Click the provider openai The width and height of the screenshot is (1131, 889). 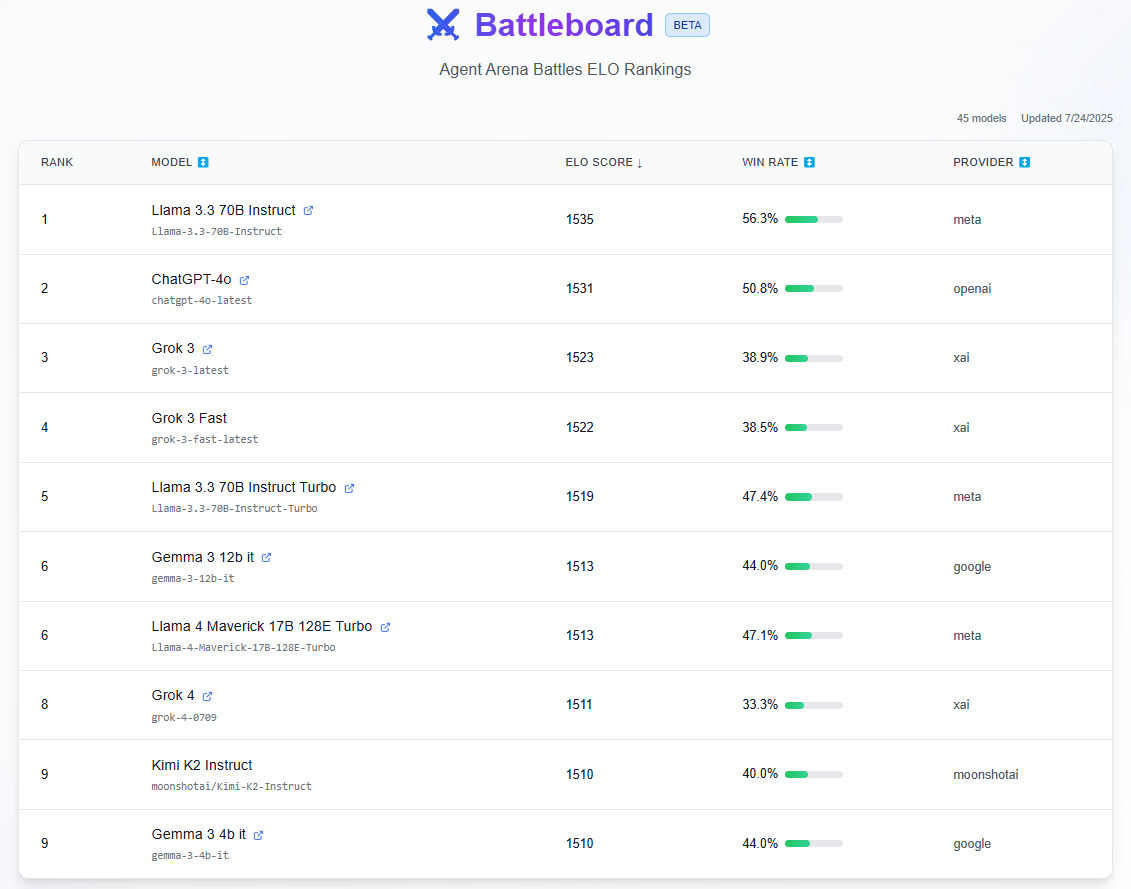[972, 289]
